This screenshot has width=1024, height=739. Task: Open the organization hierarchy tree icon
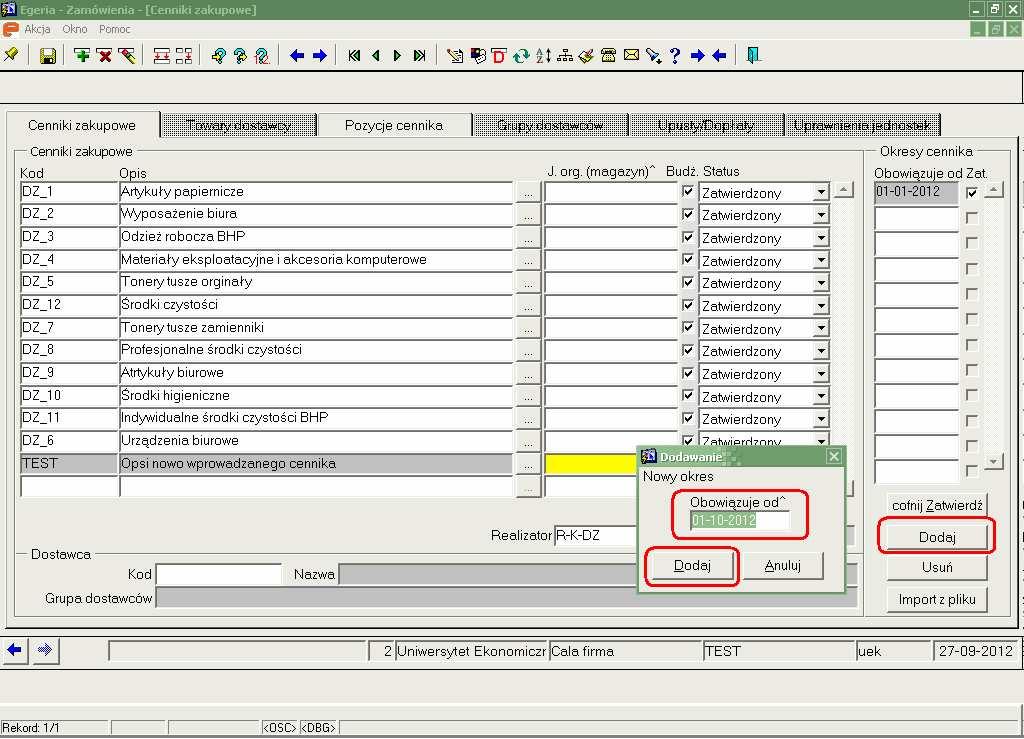(x=565, y=56)
